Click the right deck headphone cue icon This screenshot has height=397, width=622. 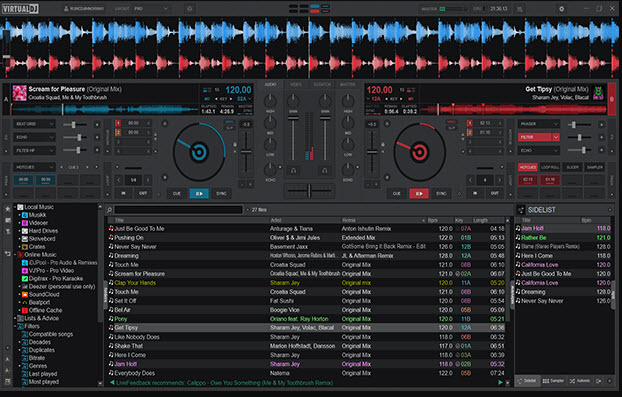coord(324,171)
